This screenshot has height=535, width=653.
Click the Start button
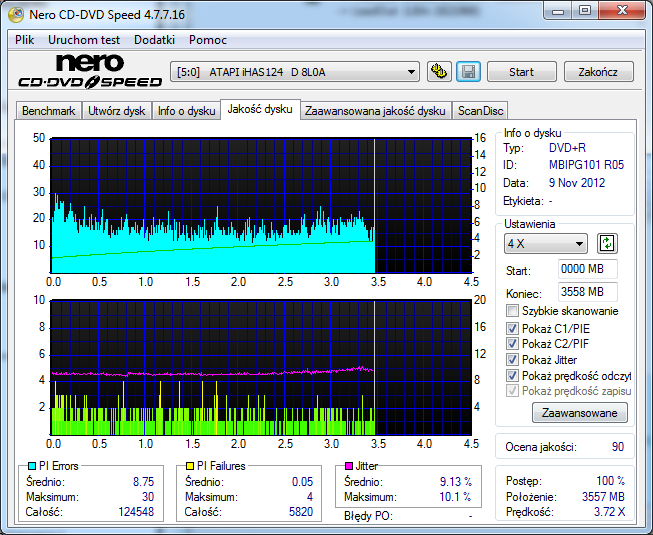521,72
